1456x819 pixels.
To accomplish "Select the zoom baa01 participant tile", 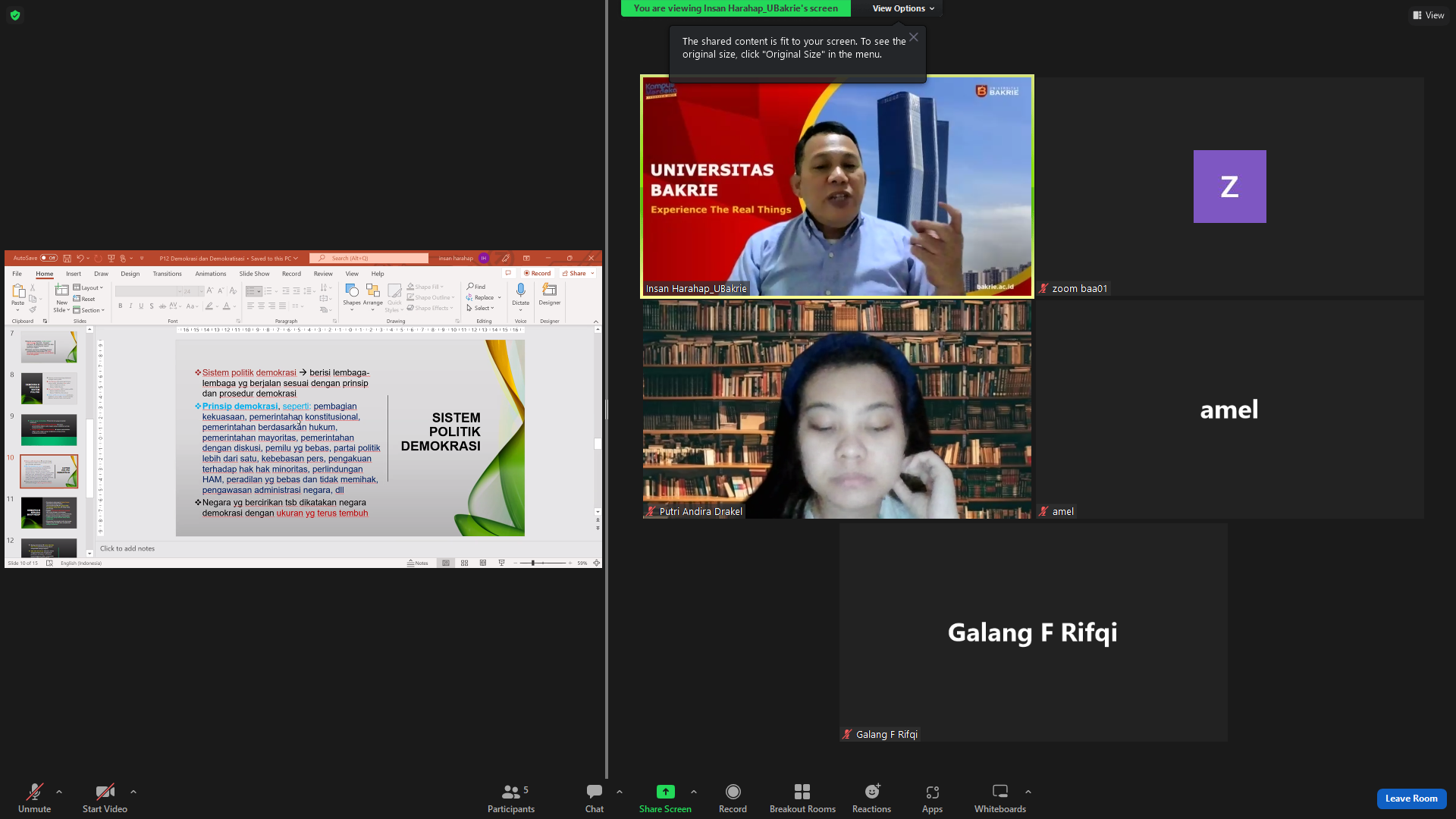I will (1230, 187).
